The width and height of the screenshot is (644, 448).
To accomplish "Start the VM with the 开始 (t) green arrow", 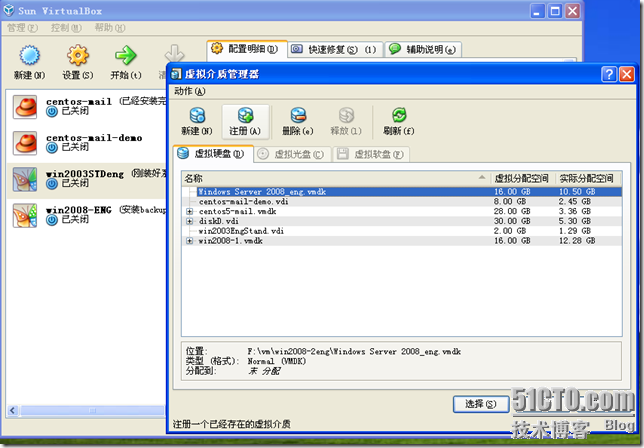I will click(x=126, y=55).
